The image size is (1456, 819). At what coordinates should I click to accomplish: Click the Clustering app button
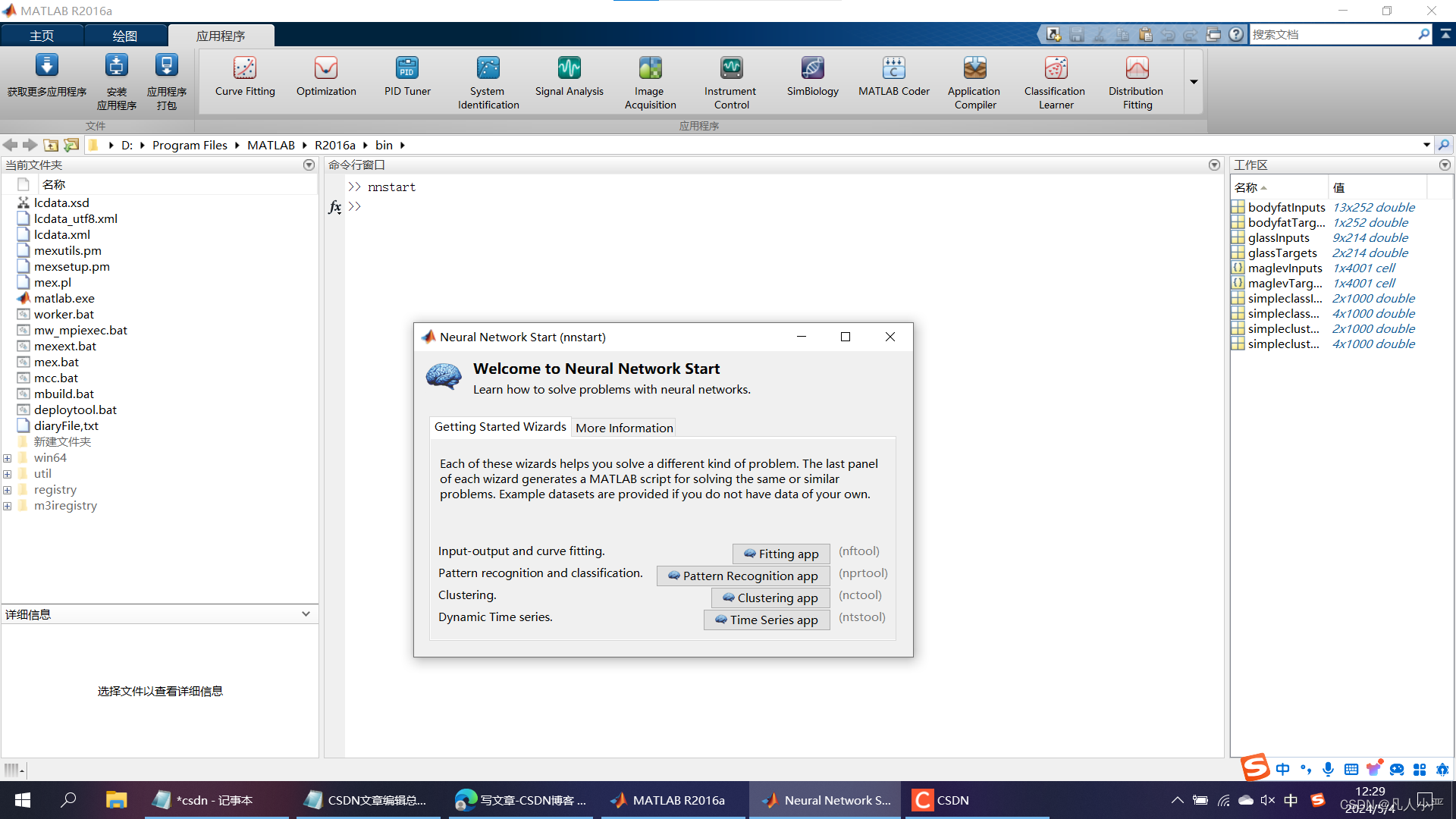pyautogui.click(x=770, y=598)
